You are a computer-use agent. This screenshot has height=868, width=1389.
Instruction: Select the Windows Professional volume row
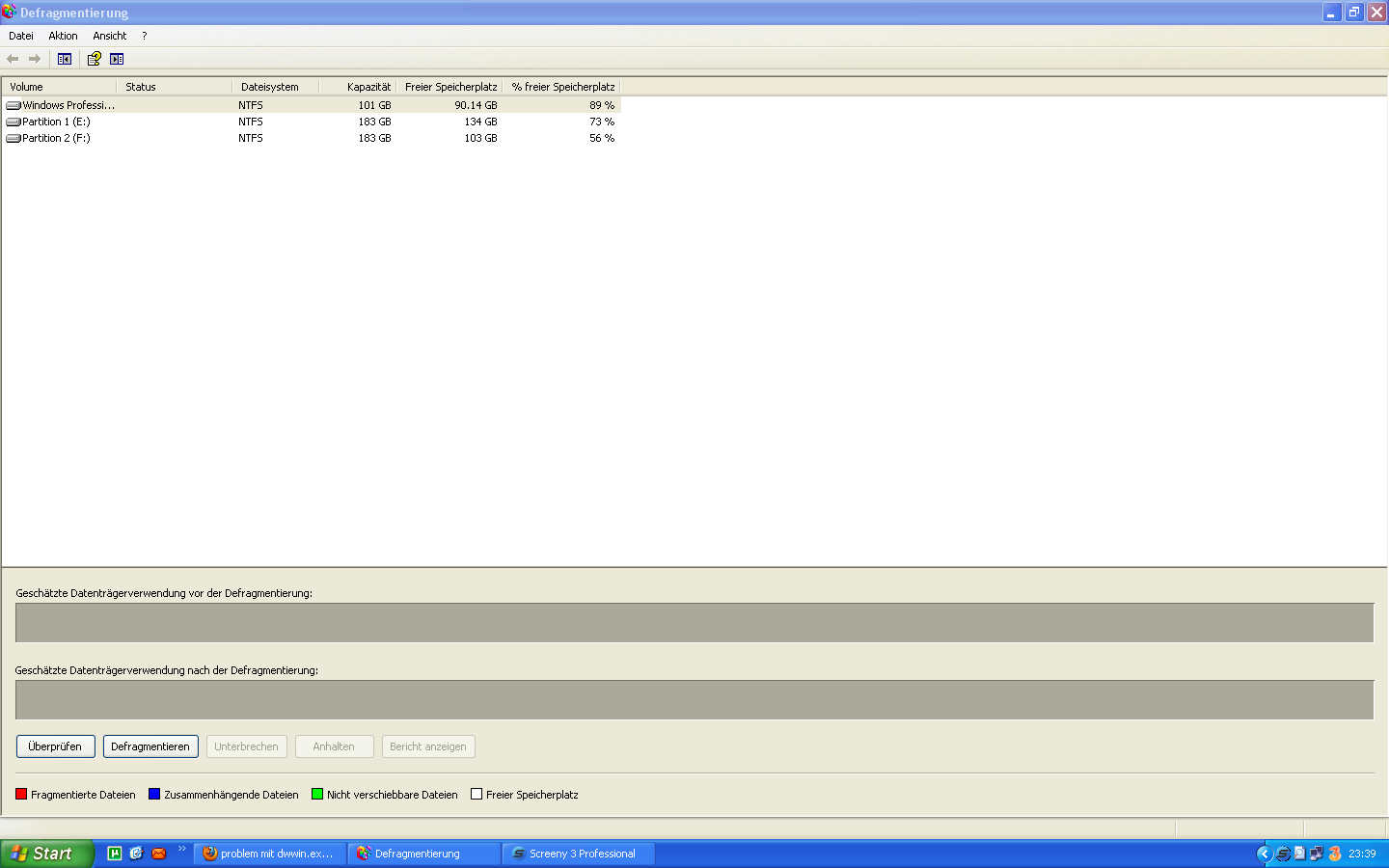coord(311,105)
